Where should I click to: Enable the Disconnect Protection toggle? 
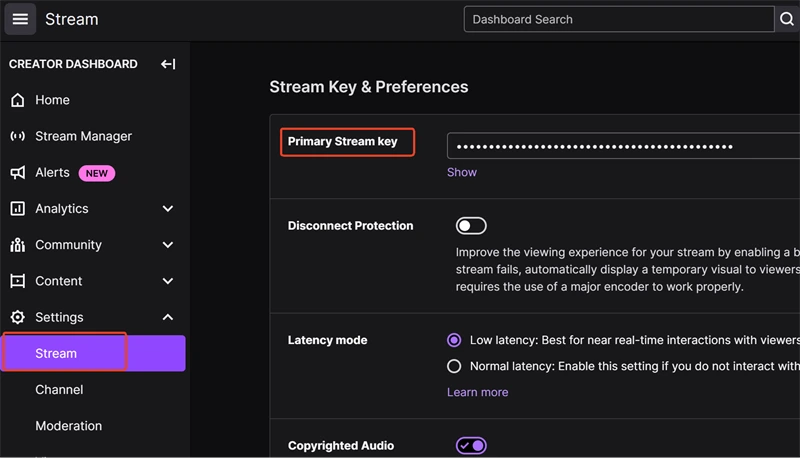pos(471,226)
